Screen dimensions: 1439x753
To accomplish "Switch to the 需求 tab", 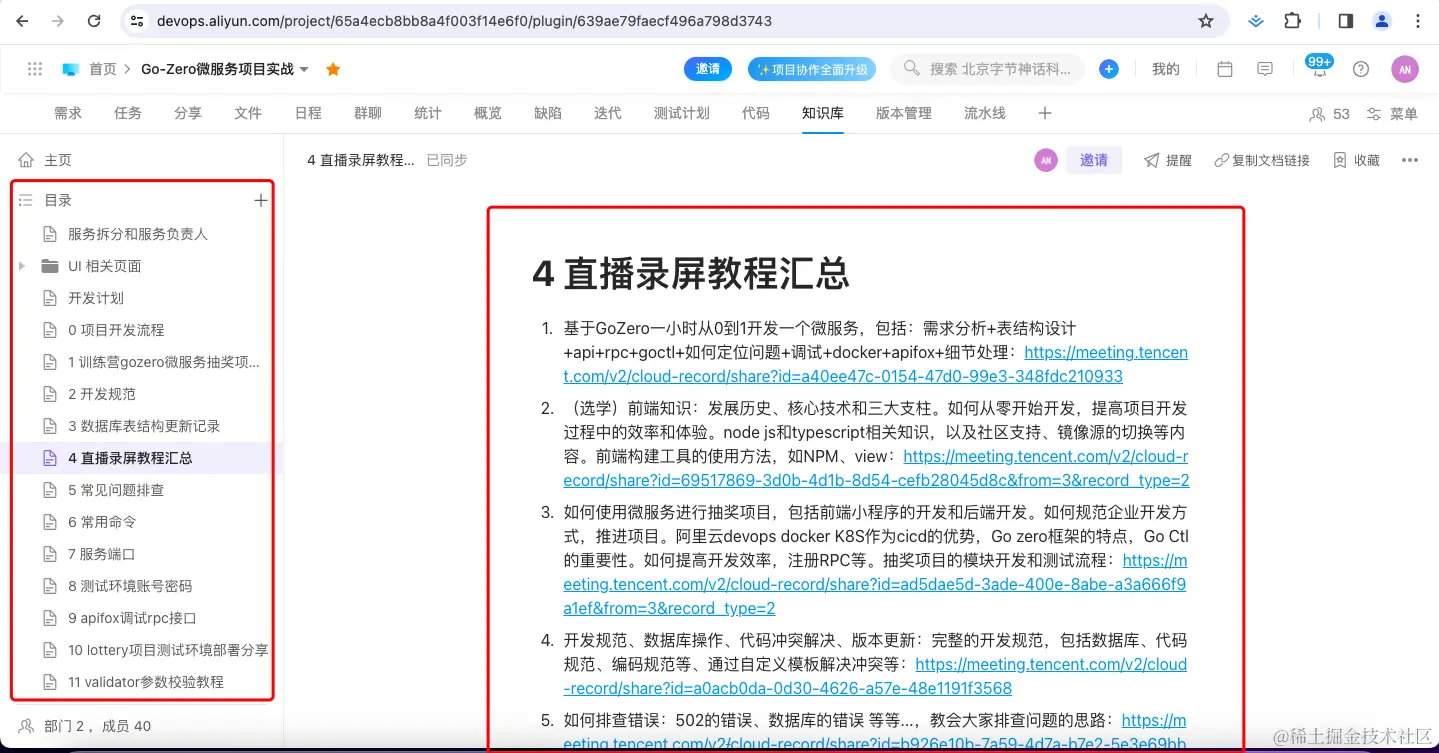I will [x=68, y=113].
